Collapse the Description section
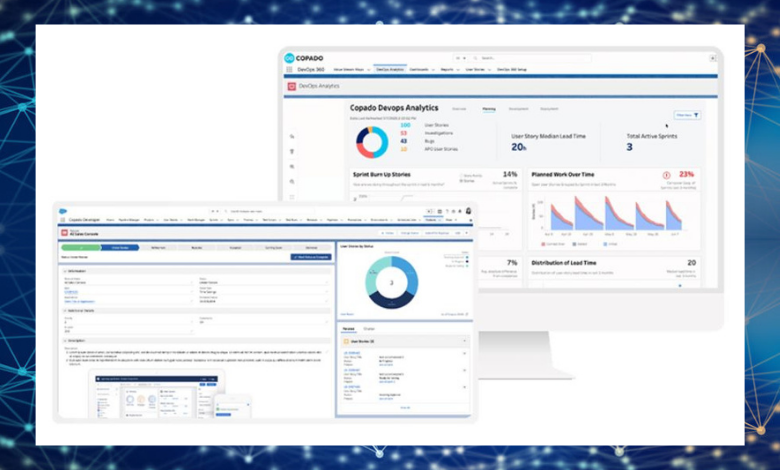The height and width of the screenshot is (470, 780). [x=65, y=341]
